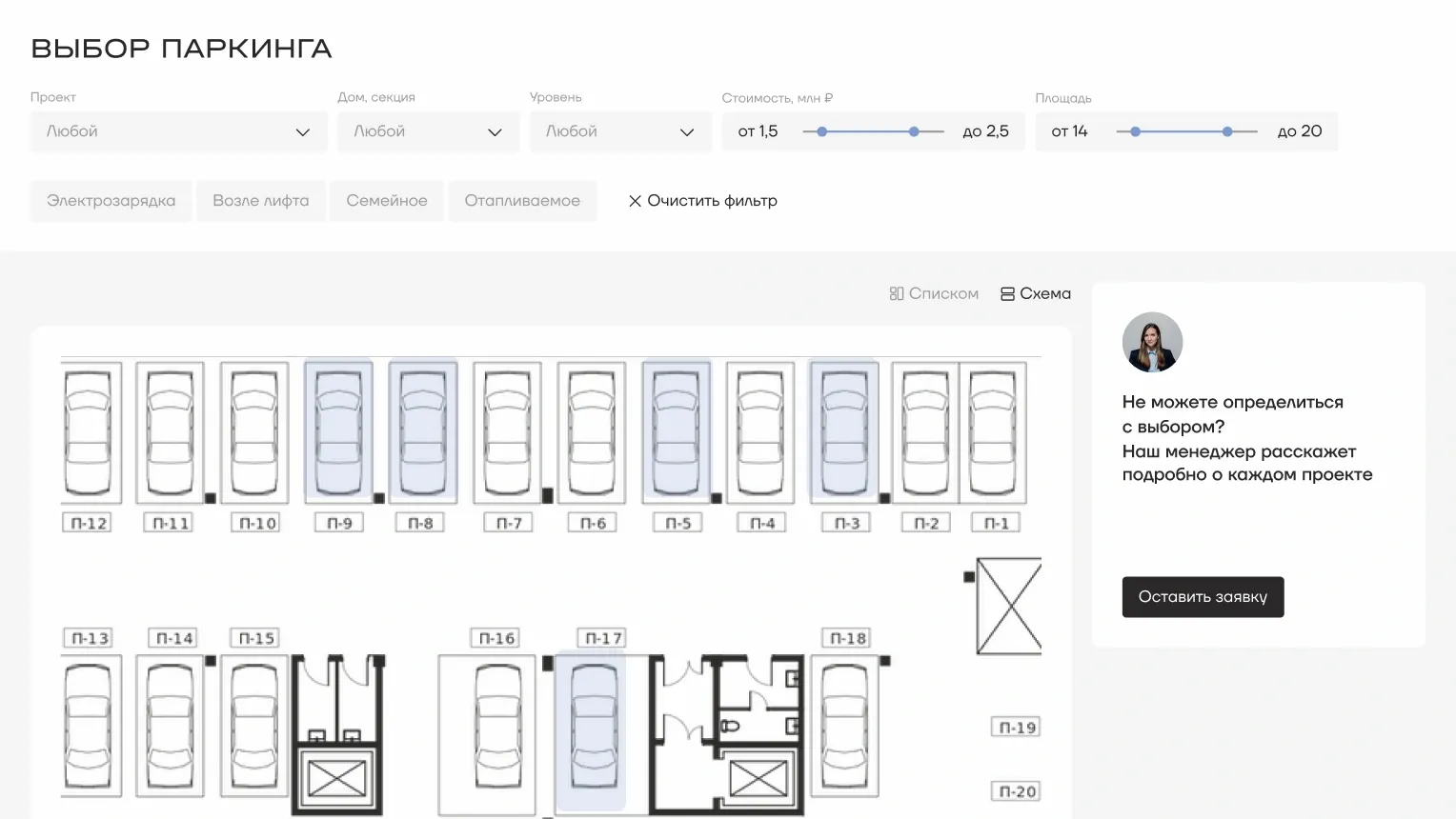Click the П-1 label tag

pyautogui.click(x=996, y=523)
